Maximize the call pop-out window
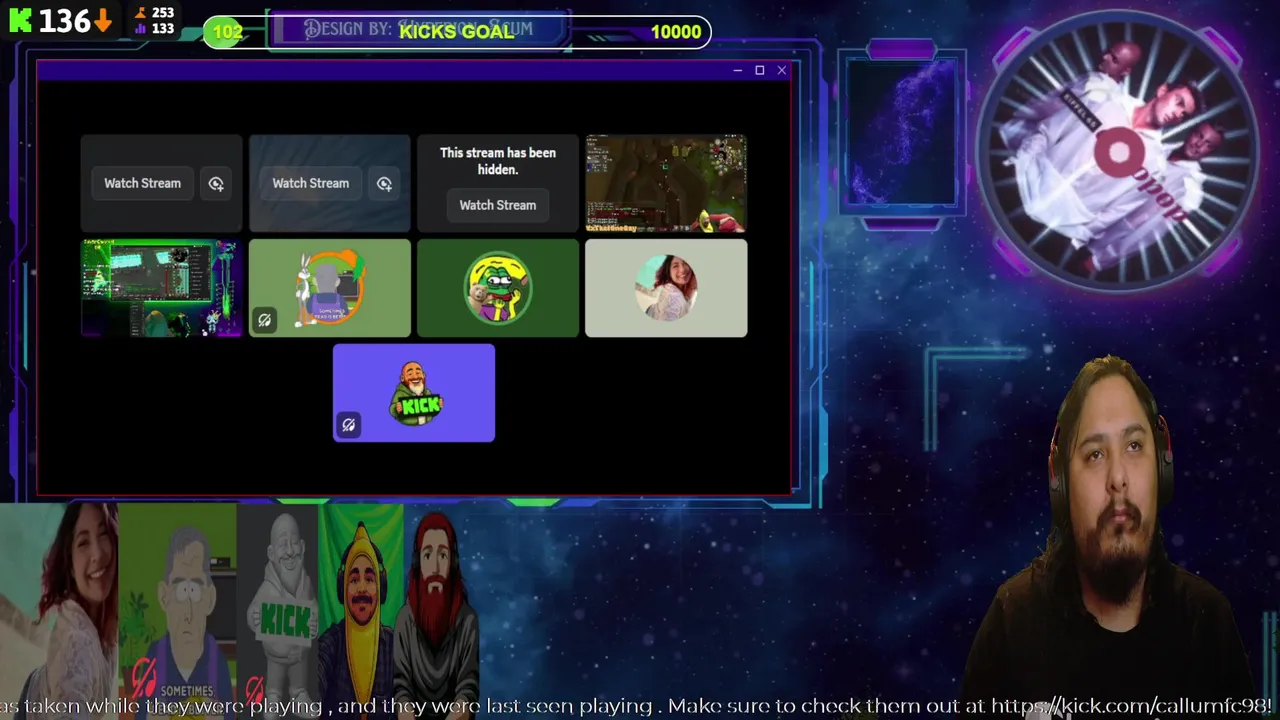The width and height of the screenshot is (1280, 720). pos(760,70)
